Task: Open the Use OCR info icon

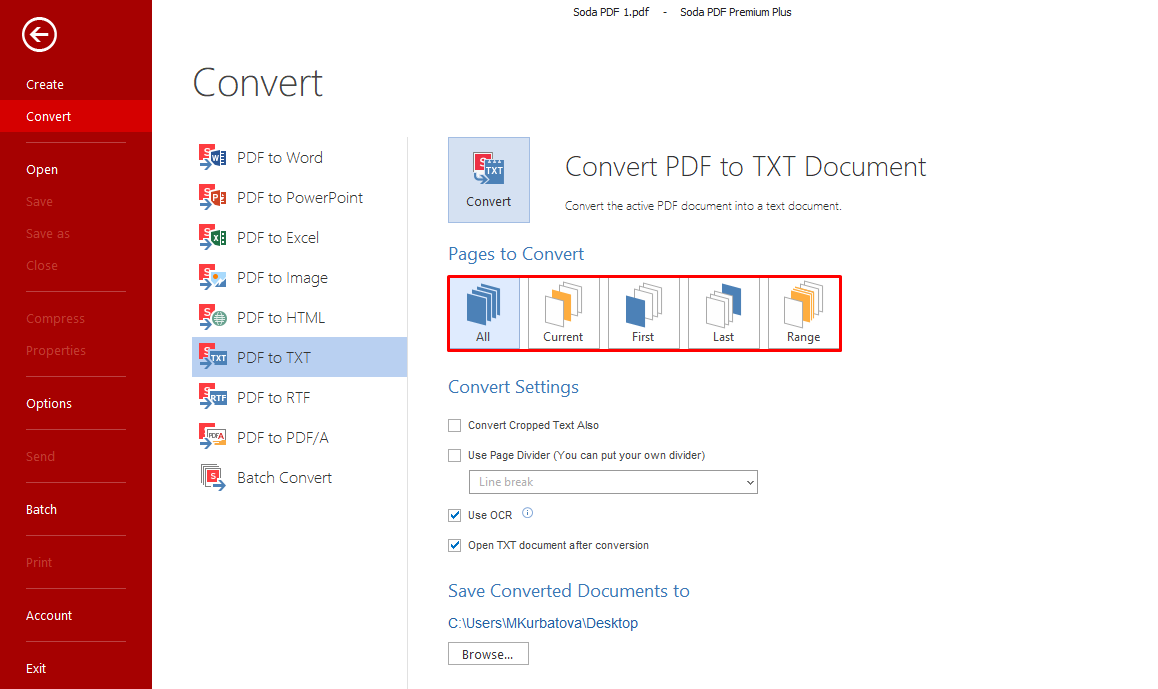Action: click(527, 513)
